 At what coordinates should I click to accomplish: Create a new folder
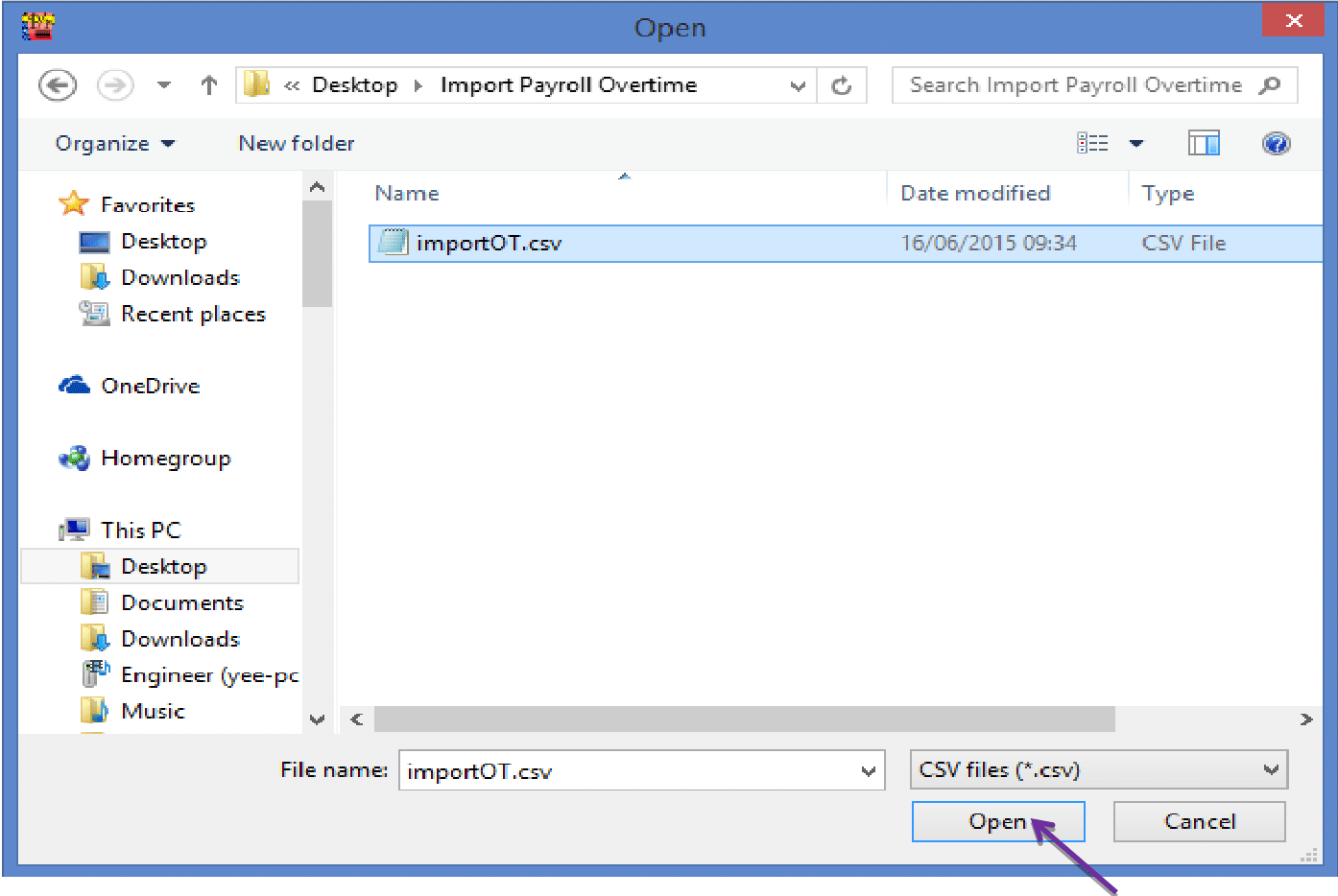tap(296, 143)
